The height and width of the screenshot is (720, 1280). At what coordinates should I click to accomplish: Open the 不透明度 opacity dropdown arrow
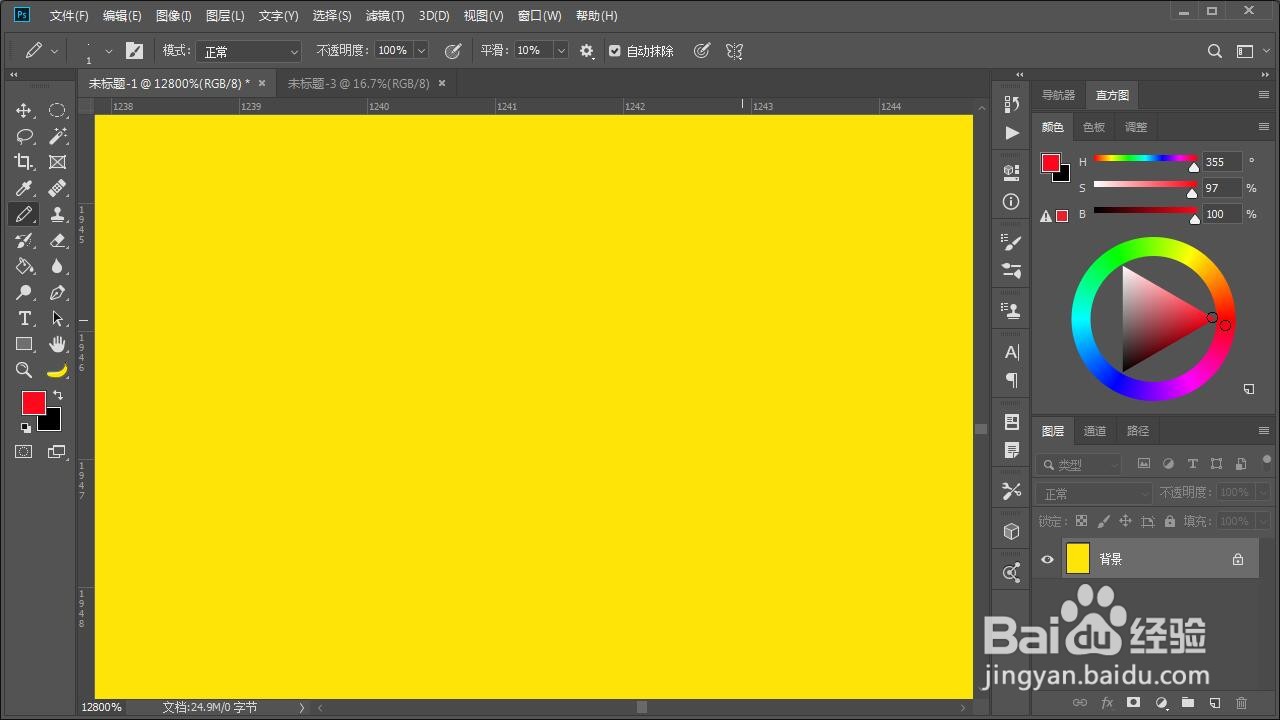(421, 51)
